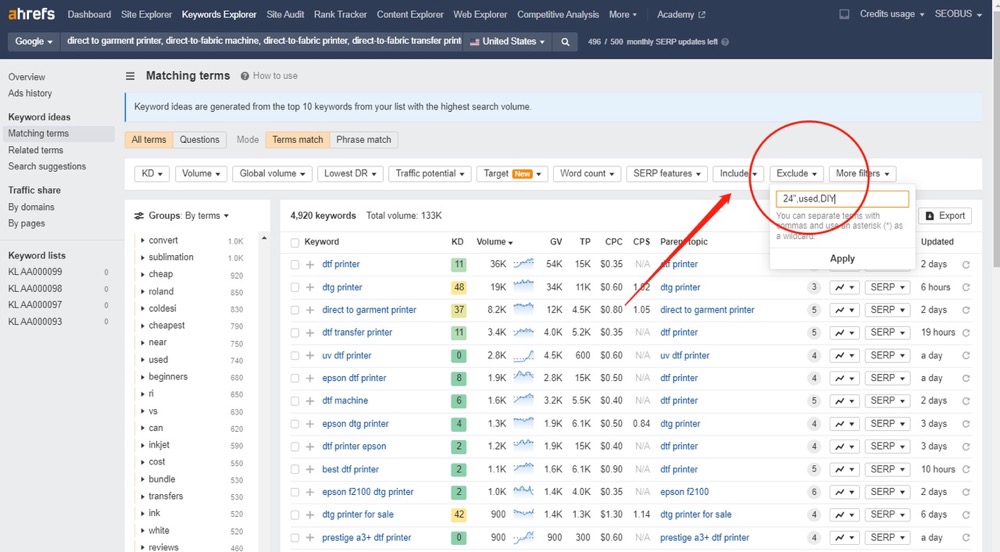Click the Exclude terms text field
Image resolution: width=1000 pixels, height=552 pixels.
pyautogui.click(x=842, y=199)
